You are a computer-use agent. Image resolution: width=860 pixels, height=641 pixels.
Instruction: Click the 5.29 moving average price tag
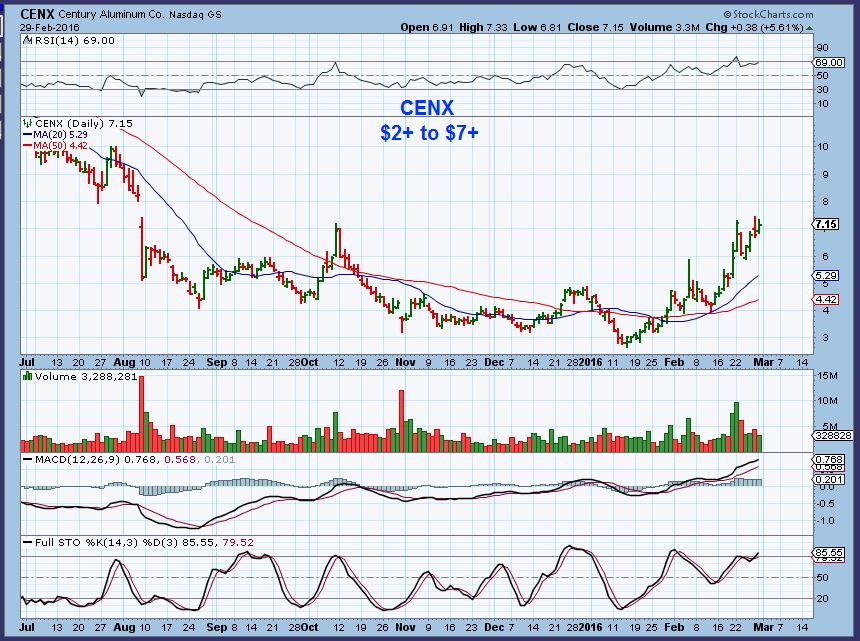point(825,276)
